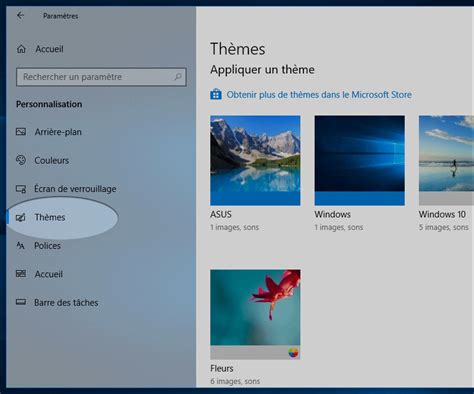Click the Paramètres window title
The width and height of the screenshot is (474, 394).
coord(61,16)
